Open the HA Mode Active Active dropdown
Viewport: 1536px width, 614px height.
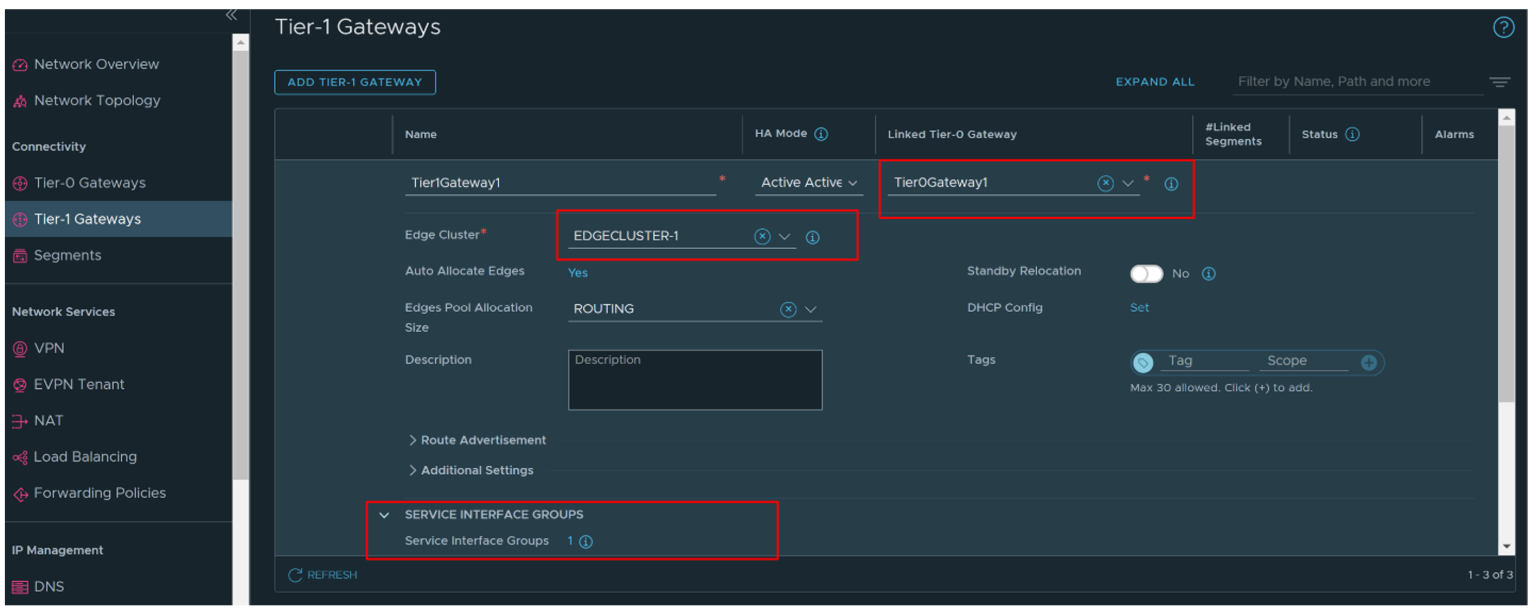point(808,183)
